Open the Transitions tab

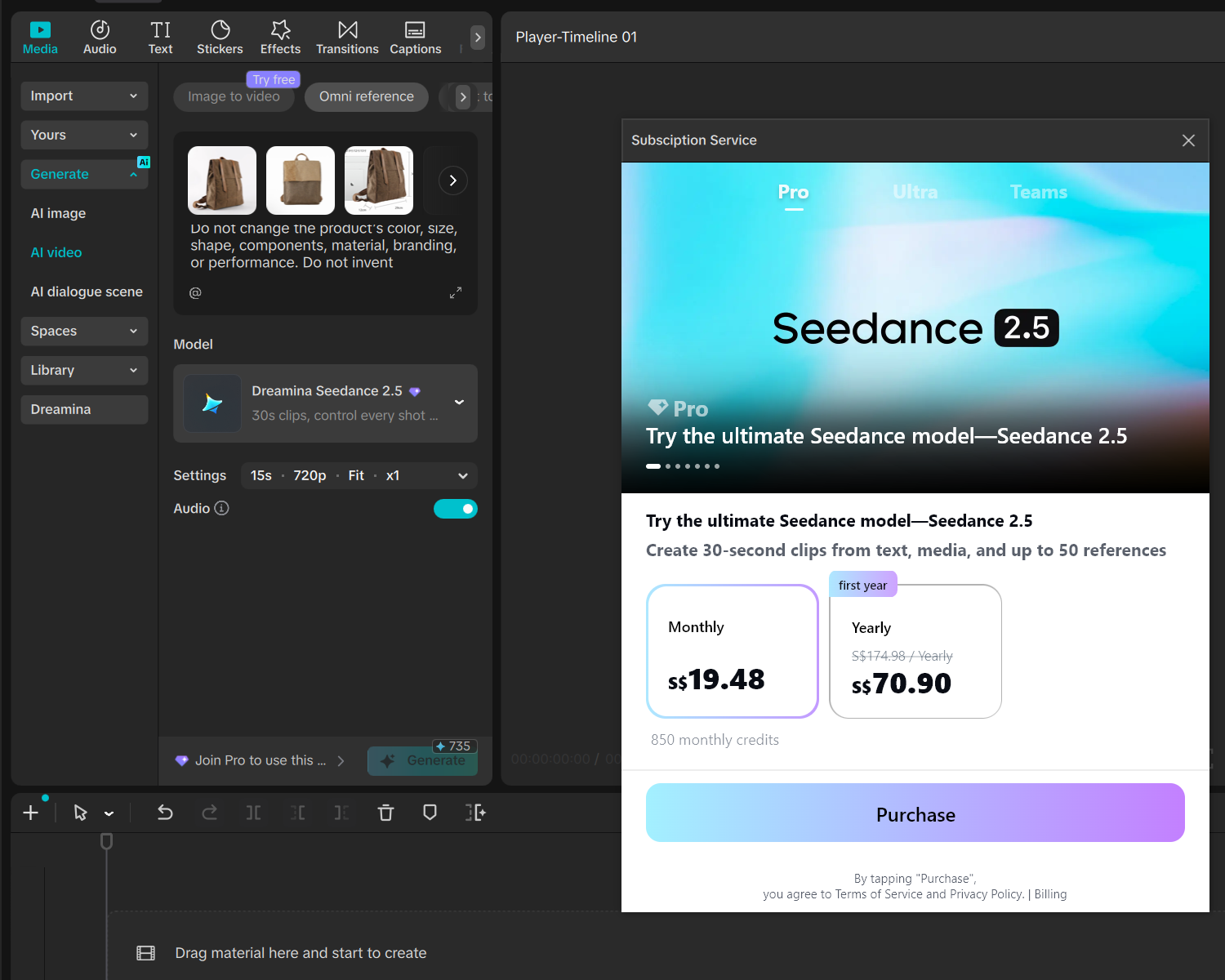coord(347,38)
